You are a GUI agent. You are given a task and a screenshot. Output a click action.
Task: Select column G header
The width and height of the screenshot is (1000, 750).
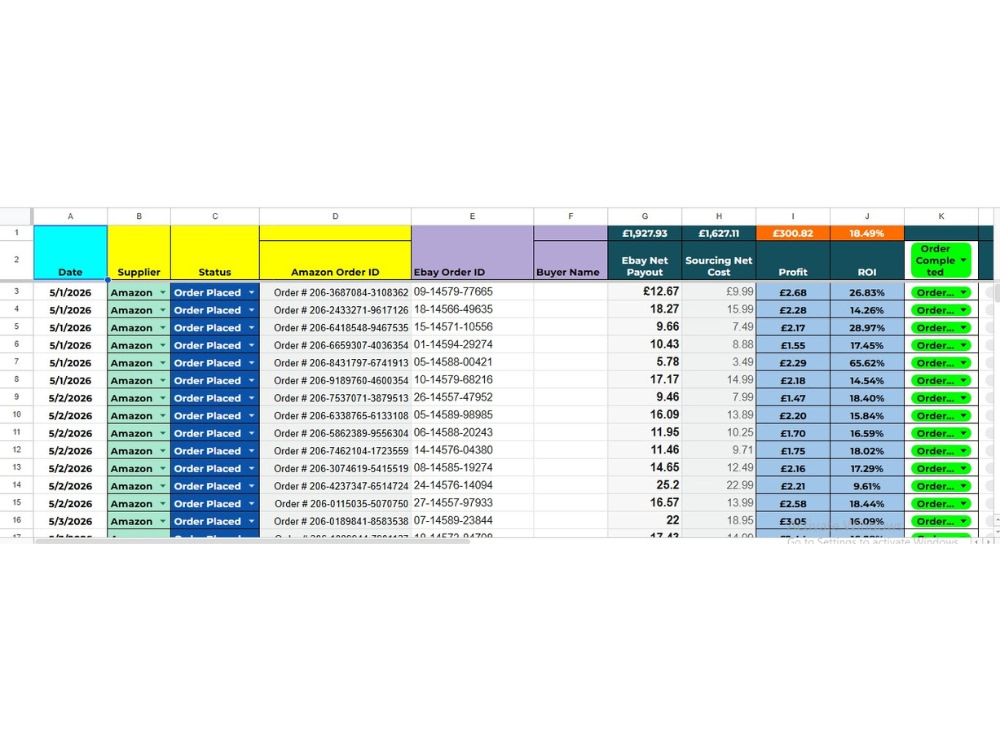pyautogui.click(x=645, y=216)
